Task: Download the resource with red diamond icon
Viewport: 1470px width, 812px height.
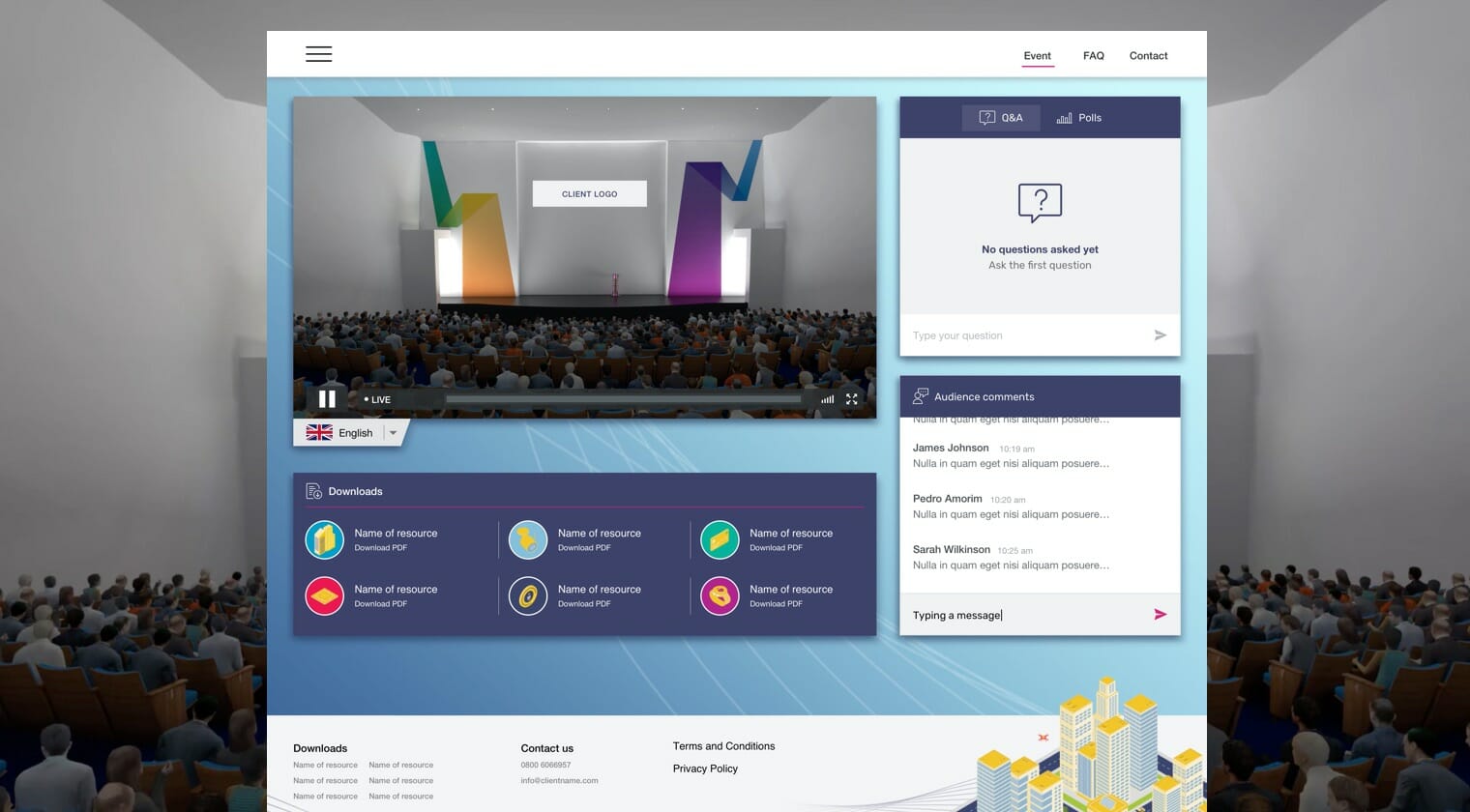Action: 325,596
